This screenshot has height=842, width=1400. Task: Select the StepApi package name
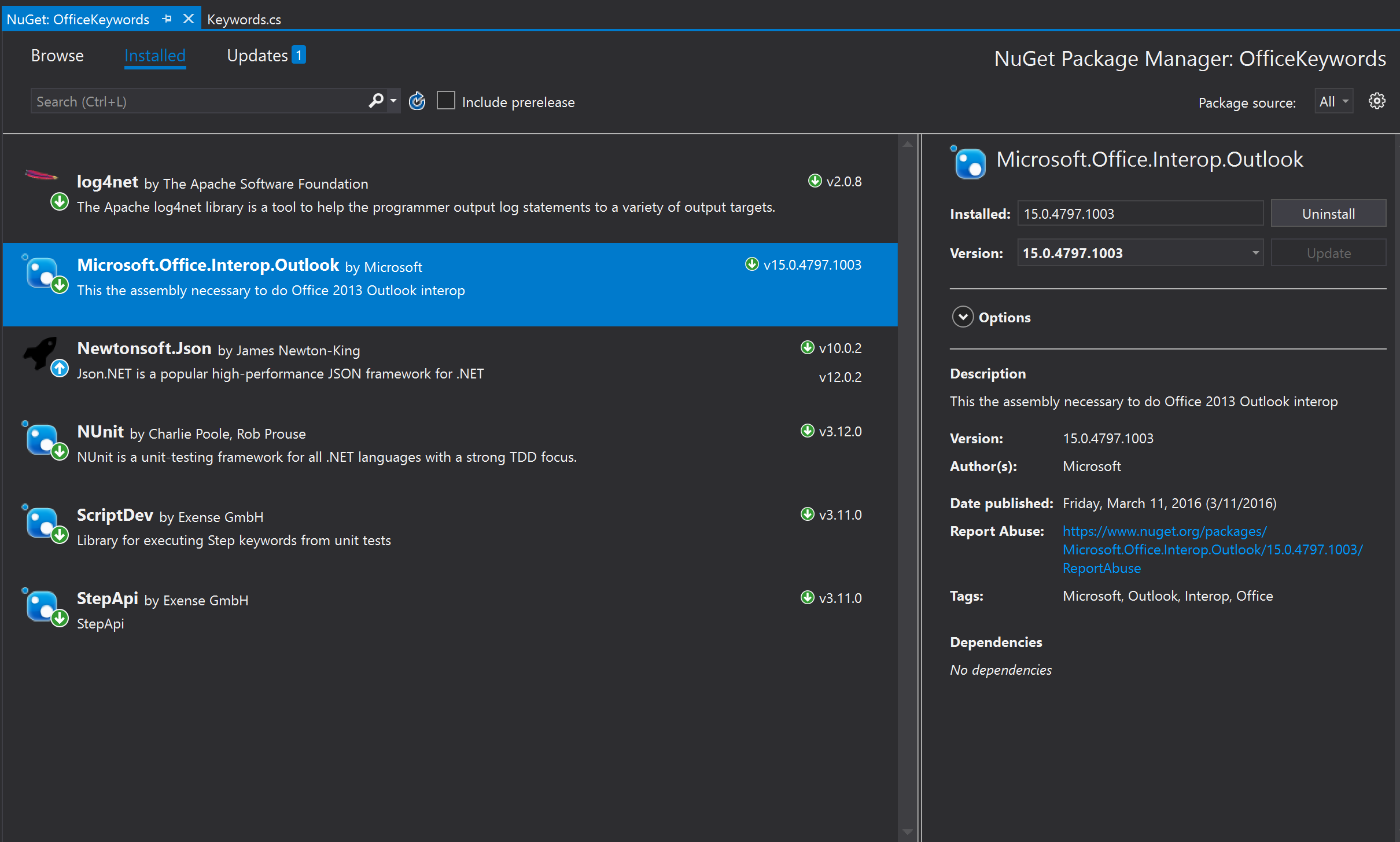pyautogui.click(x=107, y=598)
